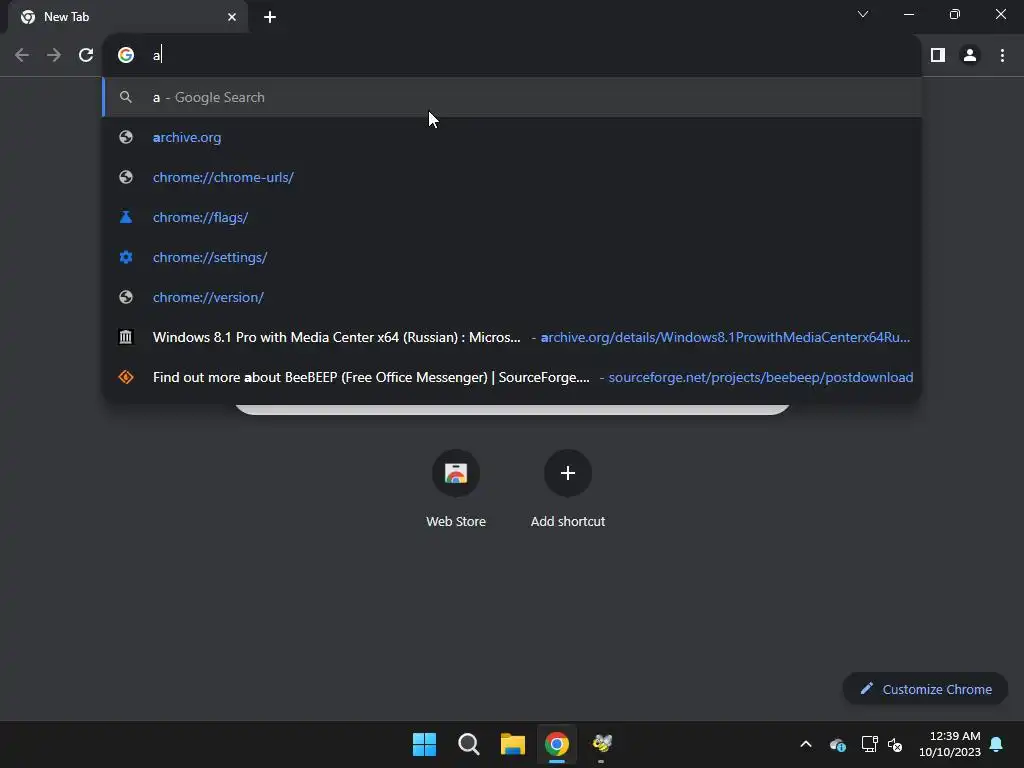Click the gear icon beside chrome://settings/

(x=126, y=257)
